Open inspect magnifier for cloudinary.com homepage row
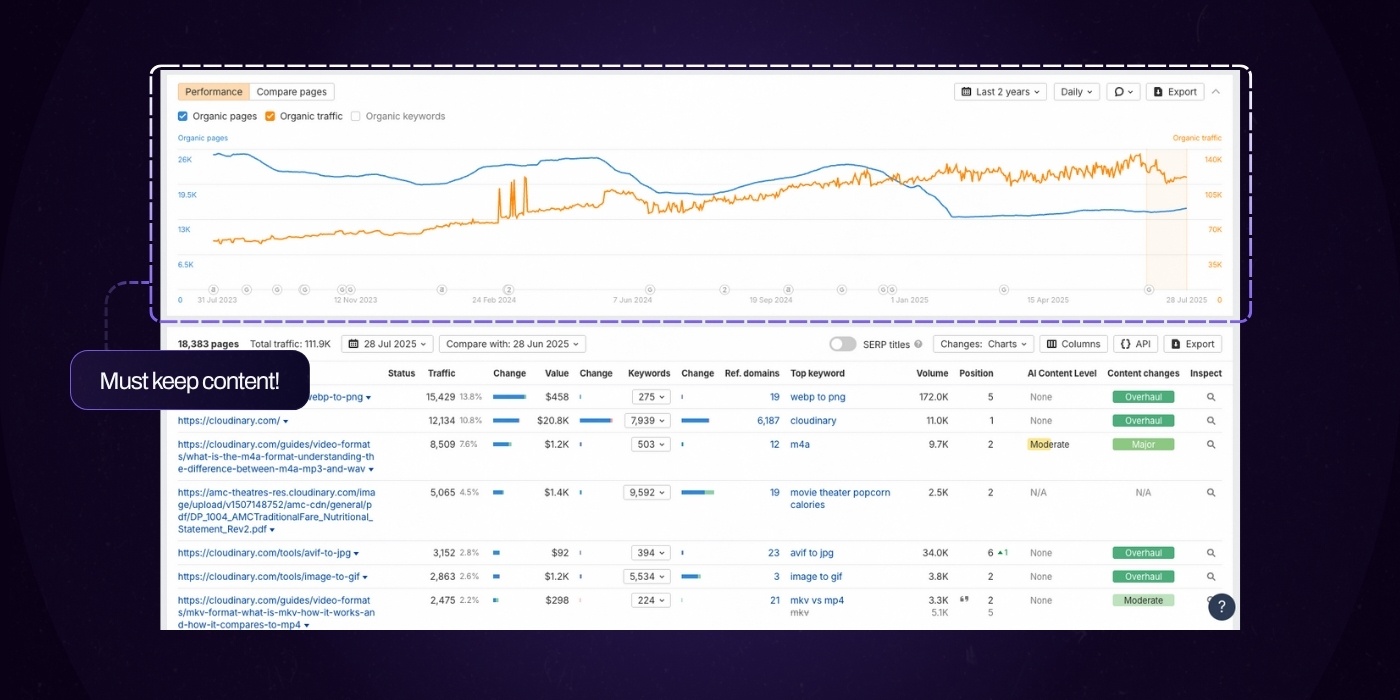The height and width of the screenshot is (700, 1400). pyautogui.click(x=1210, y=421)
